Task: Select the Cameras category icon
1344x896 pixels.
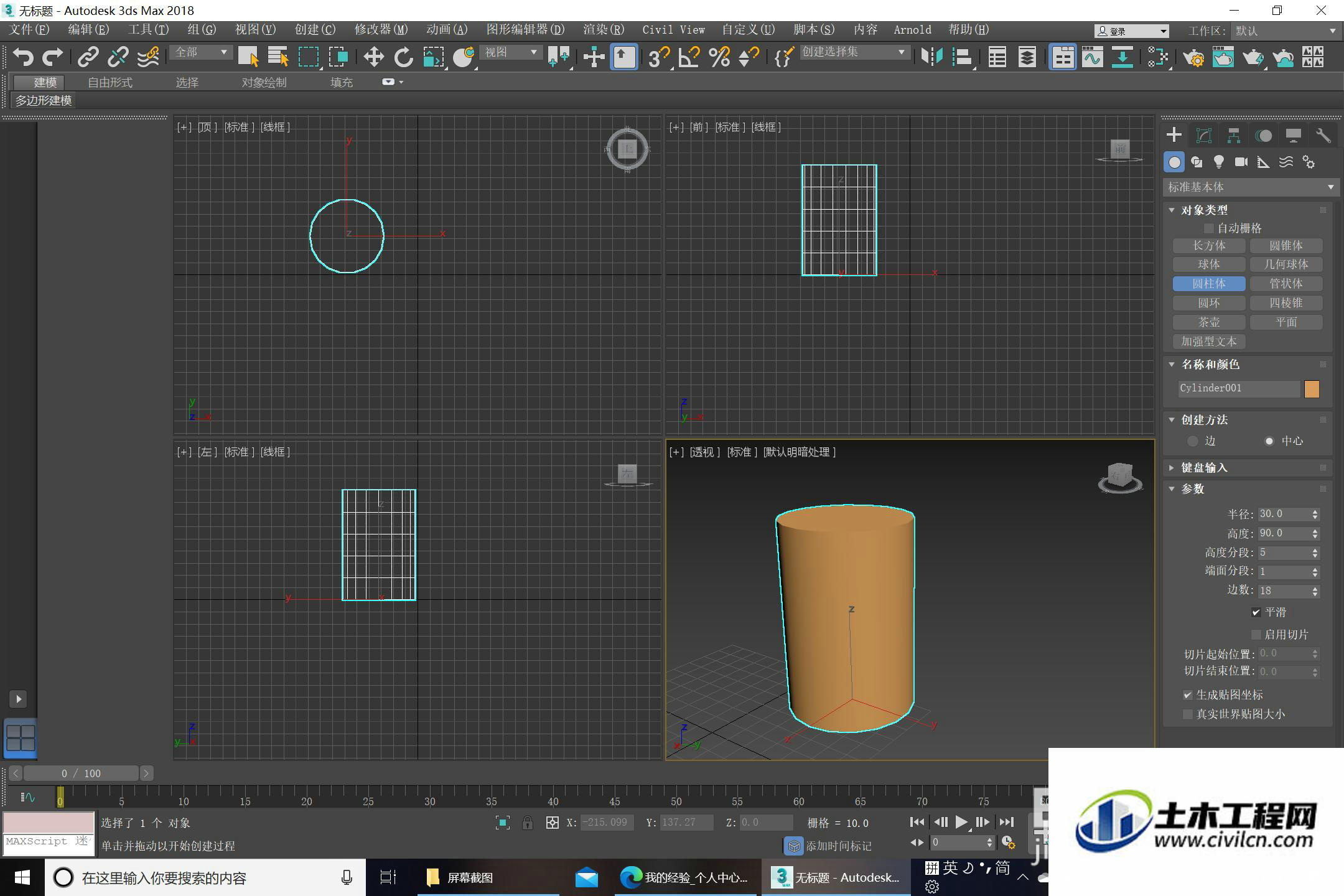Action: pyautogui.click(x=1241, y=162)
